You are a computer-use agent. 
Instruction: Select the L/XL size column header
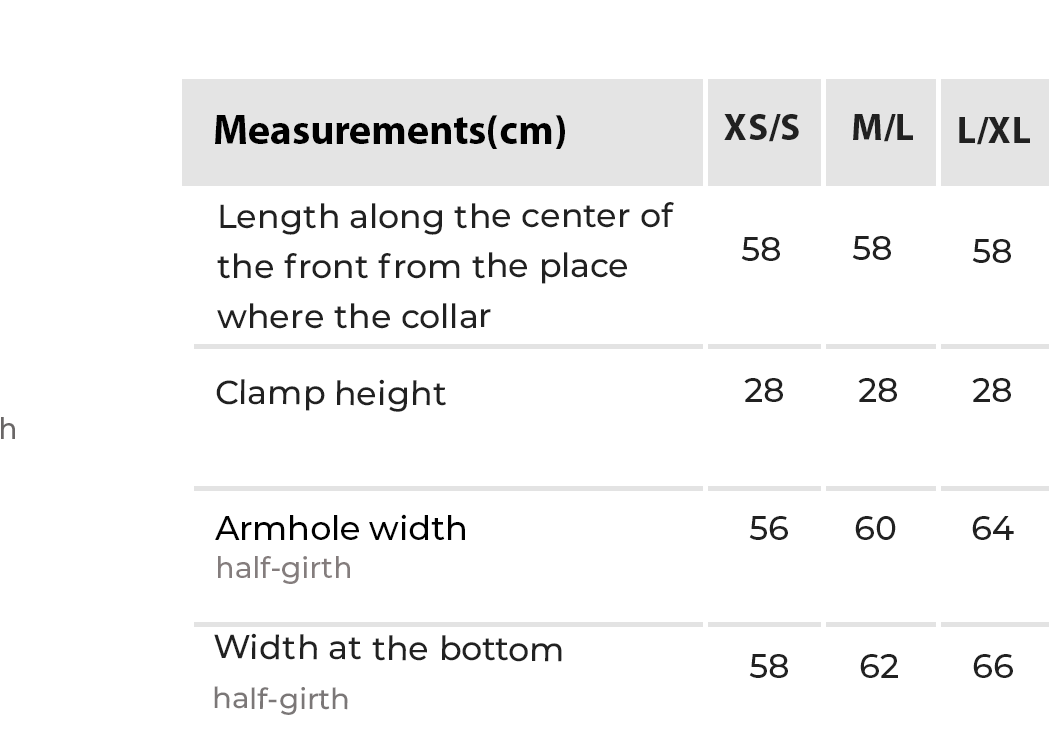993,131
